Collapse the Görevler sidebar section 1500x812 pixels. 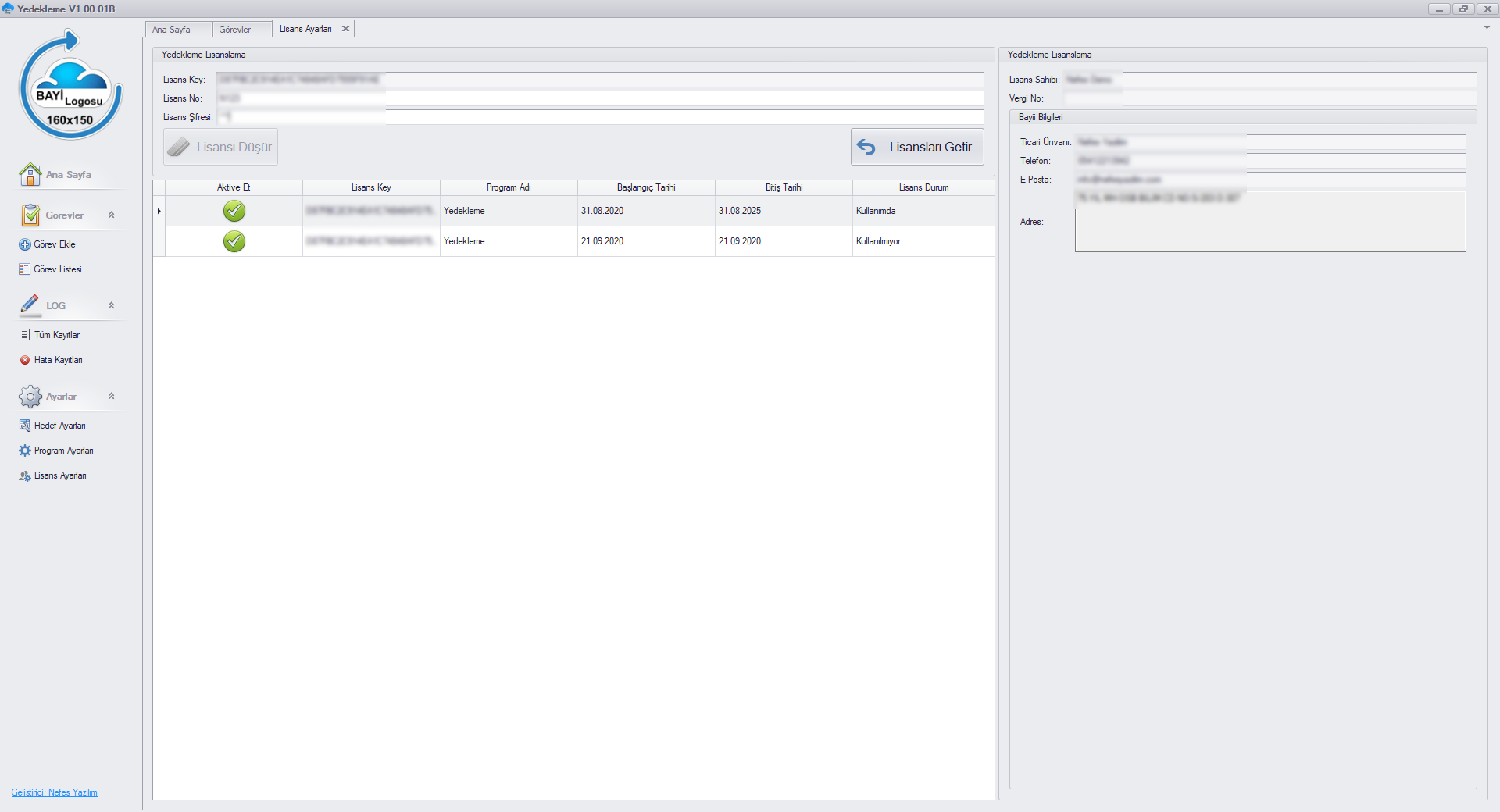(111, 215)
